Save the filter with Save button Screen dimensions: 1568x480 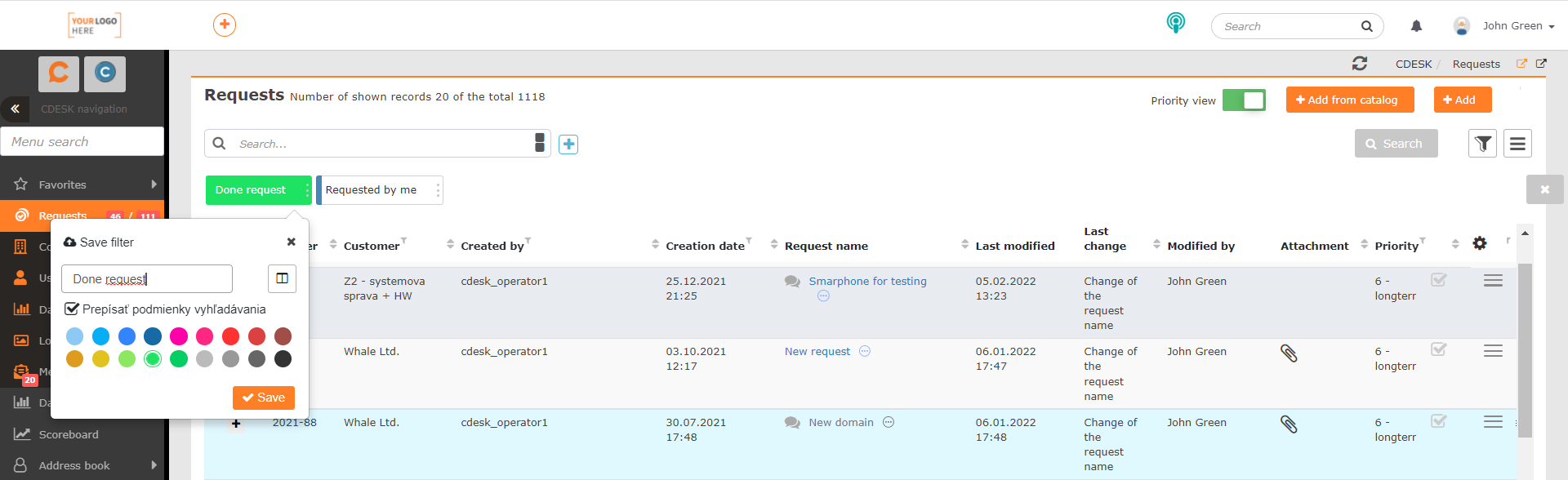264,398
